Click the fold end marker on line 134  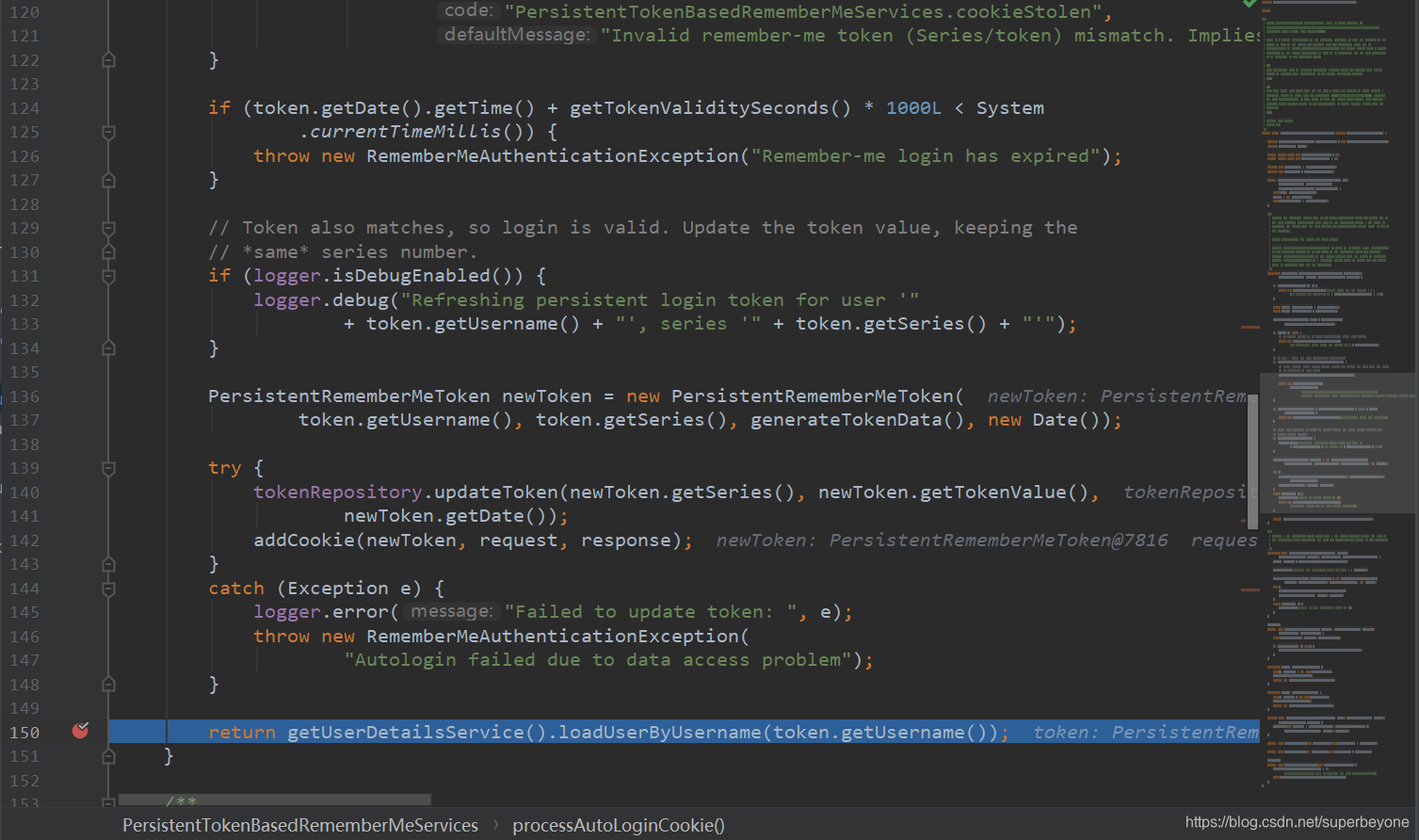pyautogui.click(x=108, y=348)
